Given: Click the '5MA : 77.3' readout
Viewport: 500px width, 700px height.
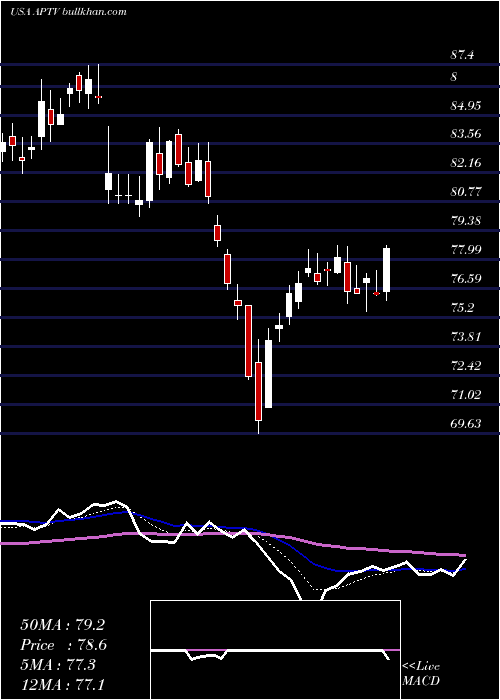Looking at the screenshot, I should pyautogui.click(x=58, y=666).
